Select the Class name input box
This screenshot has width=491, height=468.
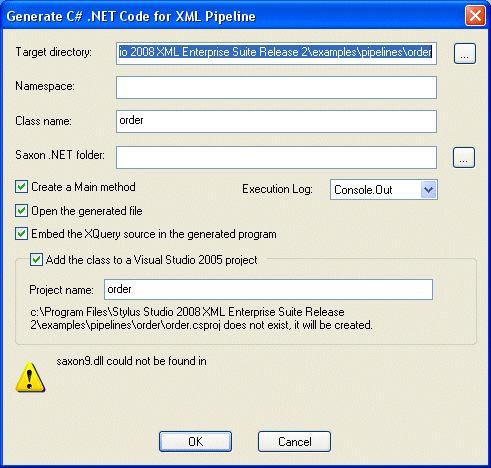pos(276,121)
